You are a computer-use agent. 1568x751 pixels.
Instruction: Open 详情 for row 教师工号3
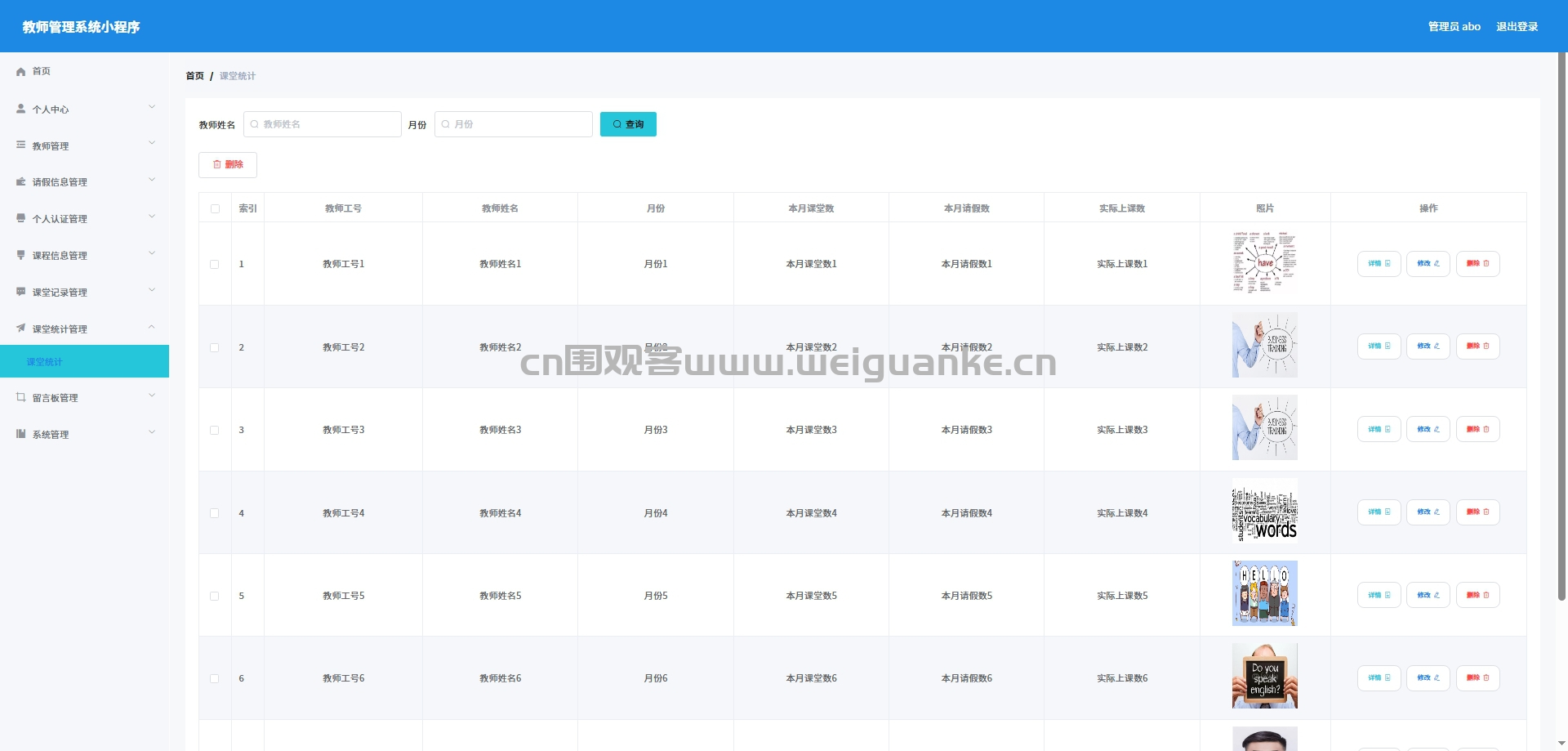[x=1379, y=430]
